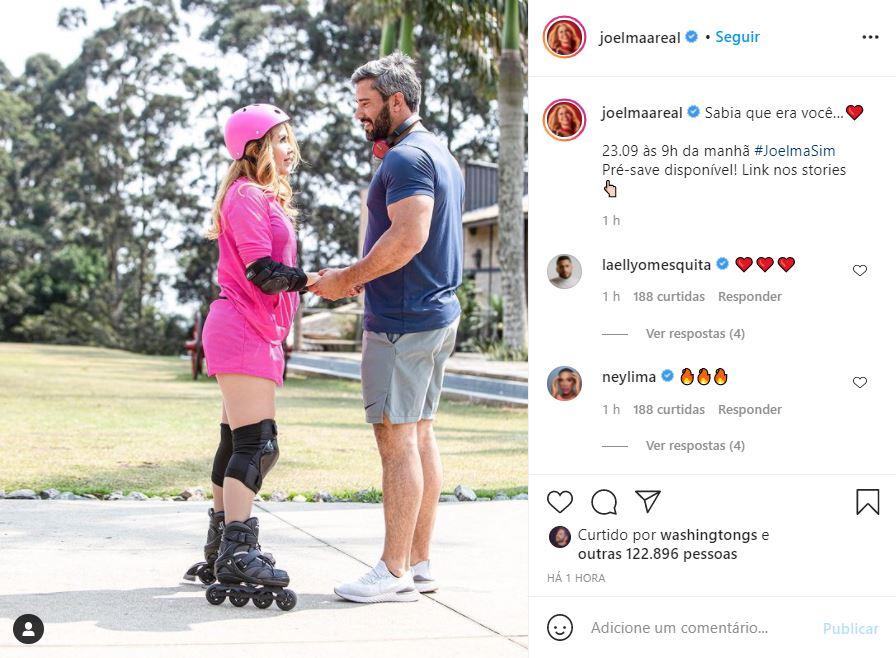Post comment with Publicar button
Viewport: 896px width, 658px height.
(x=850, y=628)
